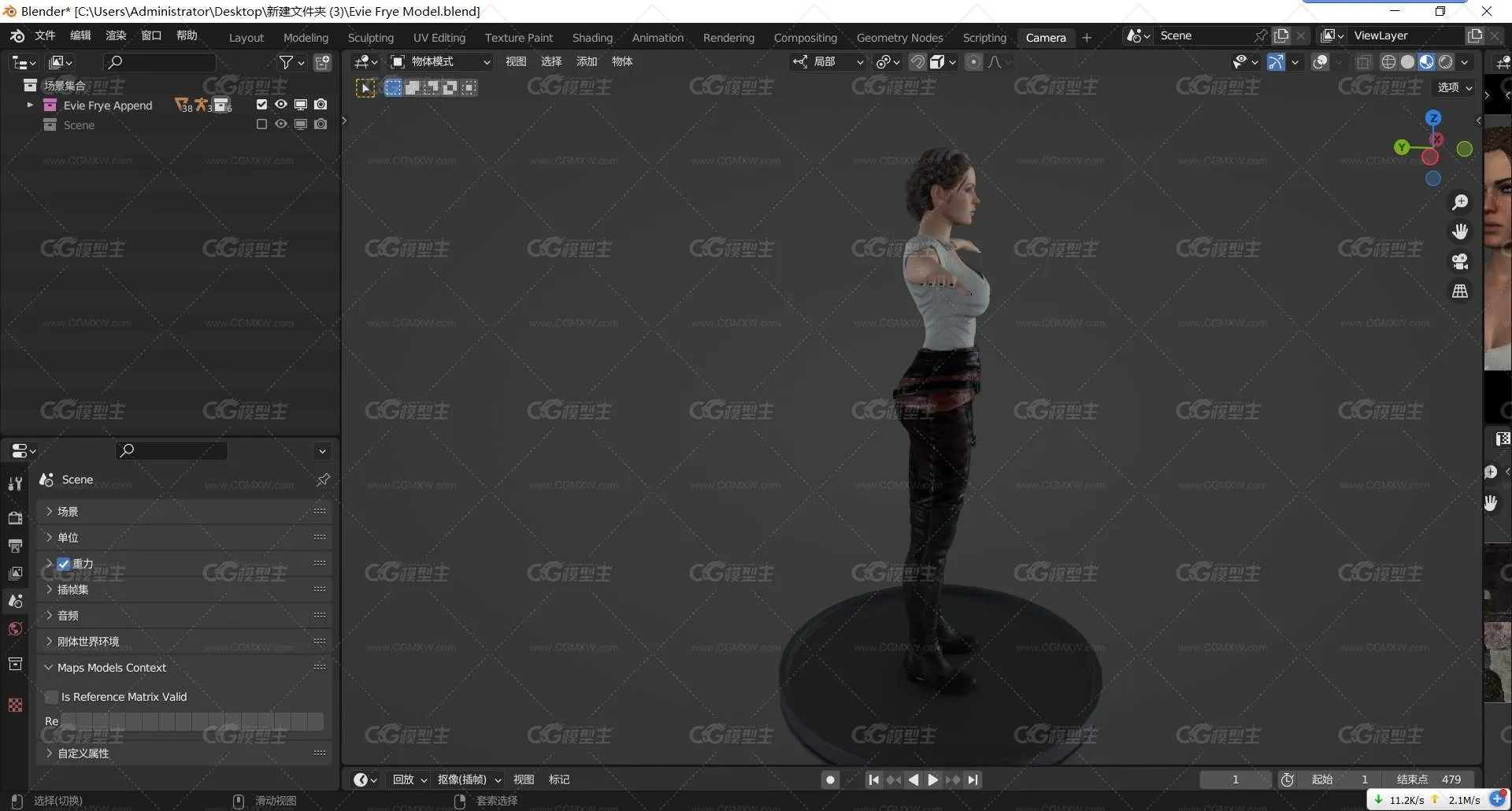Hide Evie Frye Append in viewport
This screenshot has height=811, width=1512.
click(281, 104)
